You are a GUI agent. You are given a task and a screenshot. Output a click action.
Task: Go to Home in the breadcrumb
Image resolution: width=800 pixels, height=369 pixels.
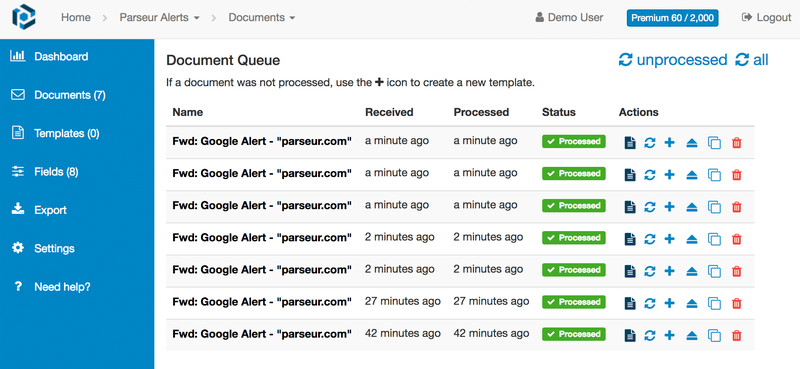(76, 17)
